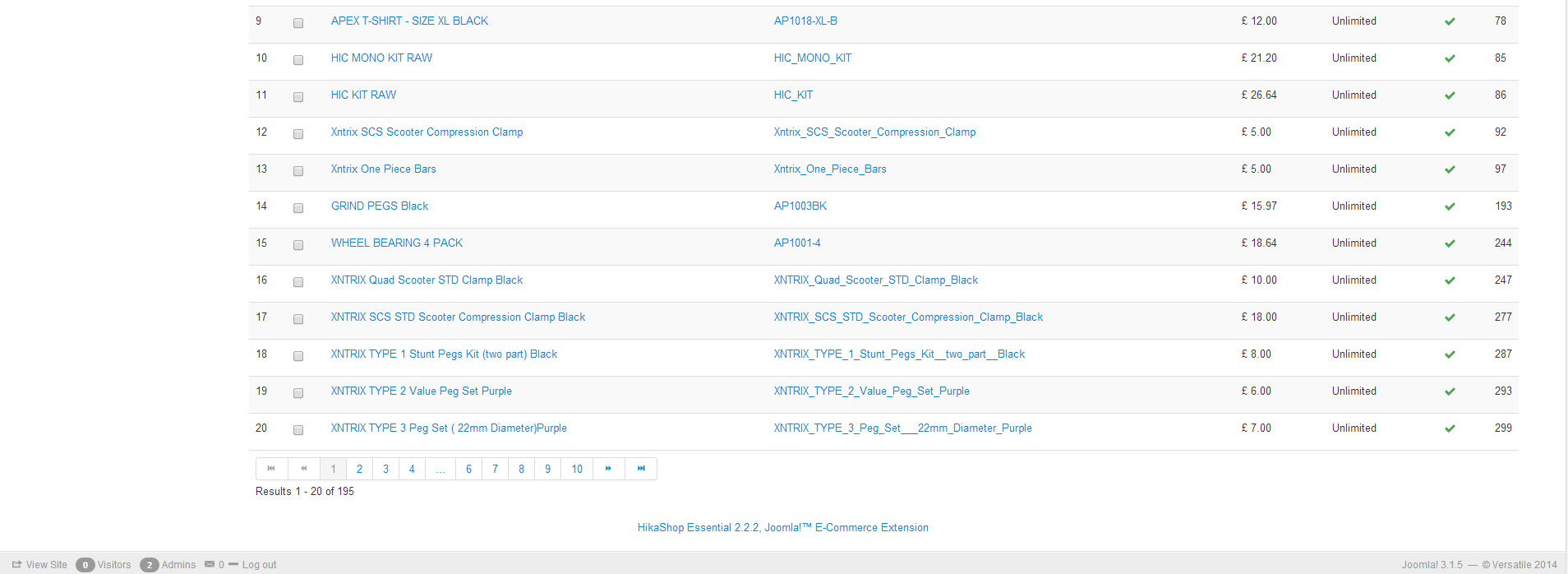Click Unlimited quantity in GRIND PEGS row
Screen dimensions: 1568x574
(x=1354, y=206)
